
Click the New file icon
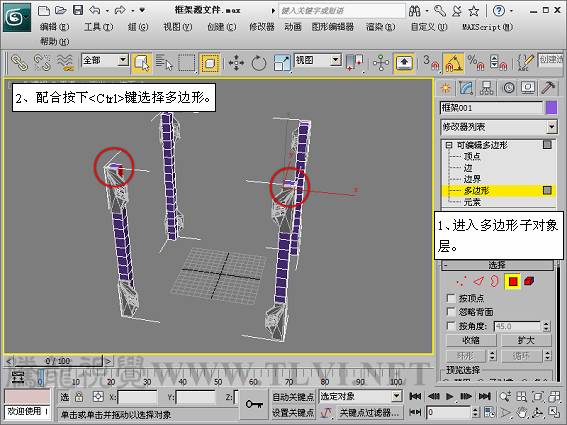tap(44, 10)
